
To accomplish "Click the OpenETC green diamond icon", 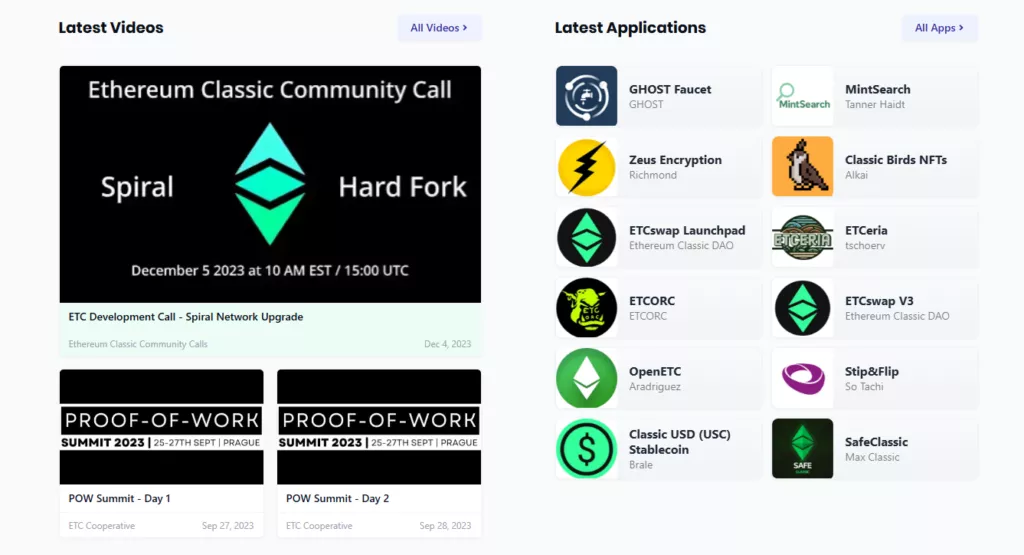I will point(586,378).
